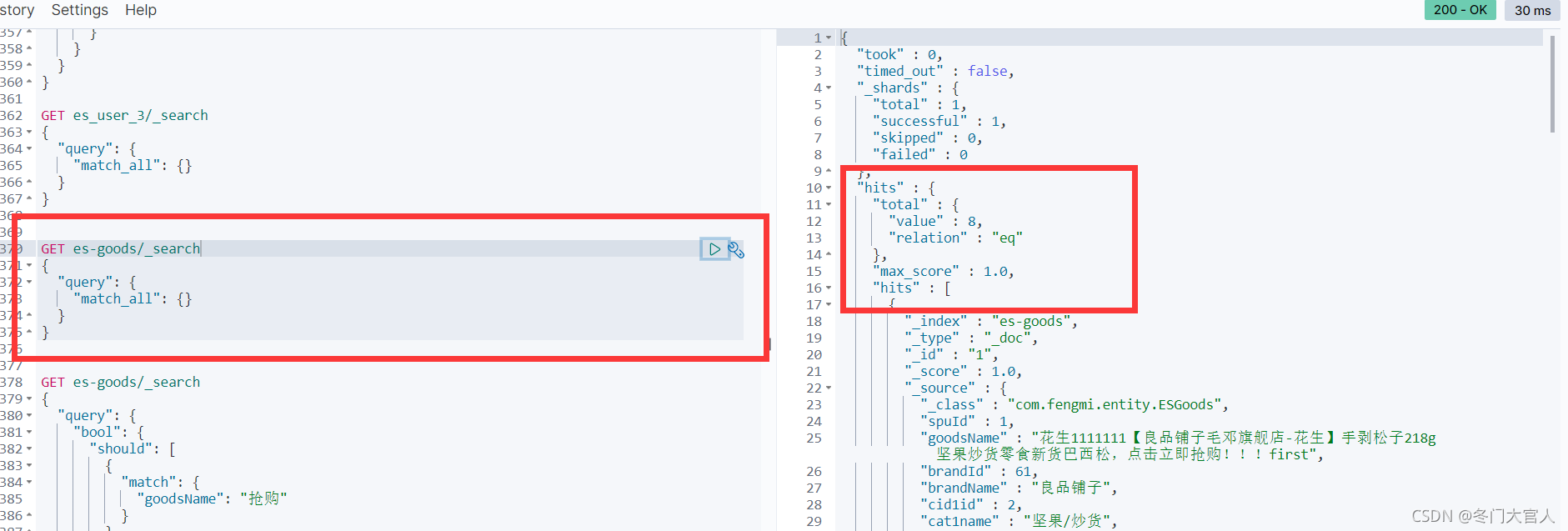
Task: Click the "took" : 0 response line
Action: coord(899,54)
